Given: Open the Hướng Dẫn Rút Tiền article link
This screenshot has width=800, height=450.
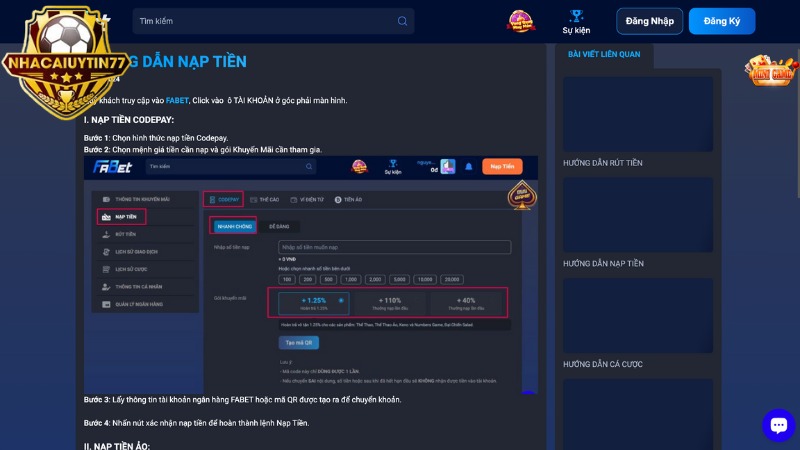Looking at the screenshot, I should pos(603,163).
